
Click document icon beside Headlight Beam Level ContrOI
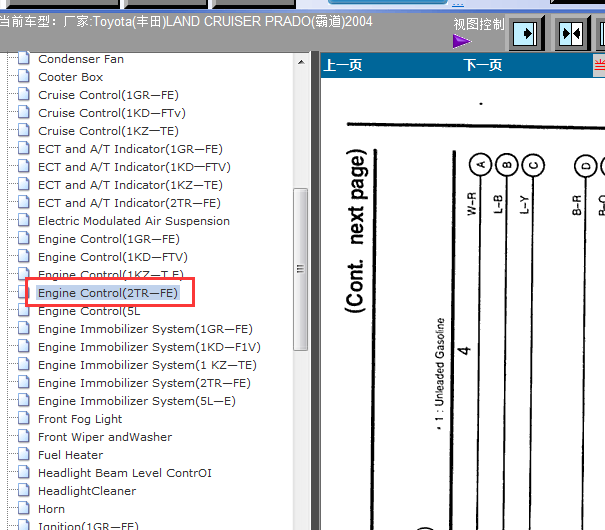[x=24, y=472]
